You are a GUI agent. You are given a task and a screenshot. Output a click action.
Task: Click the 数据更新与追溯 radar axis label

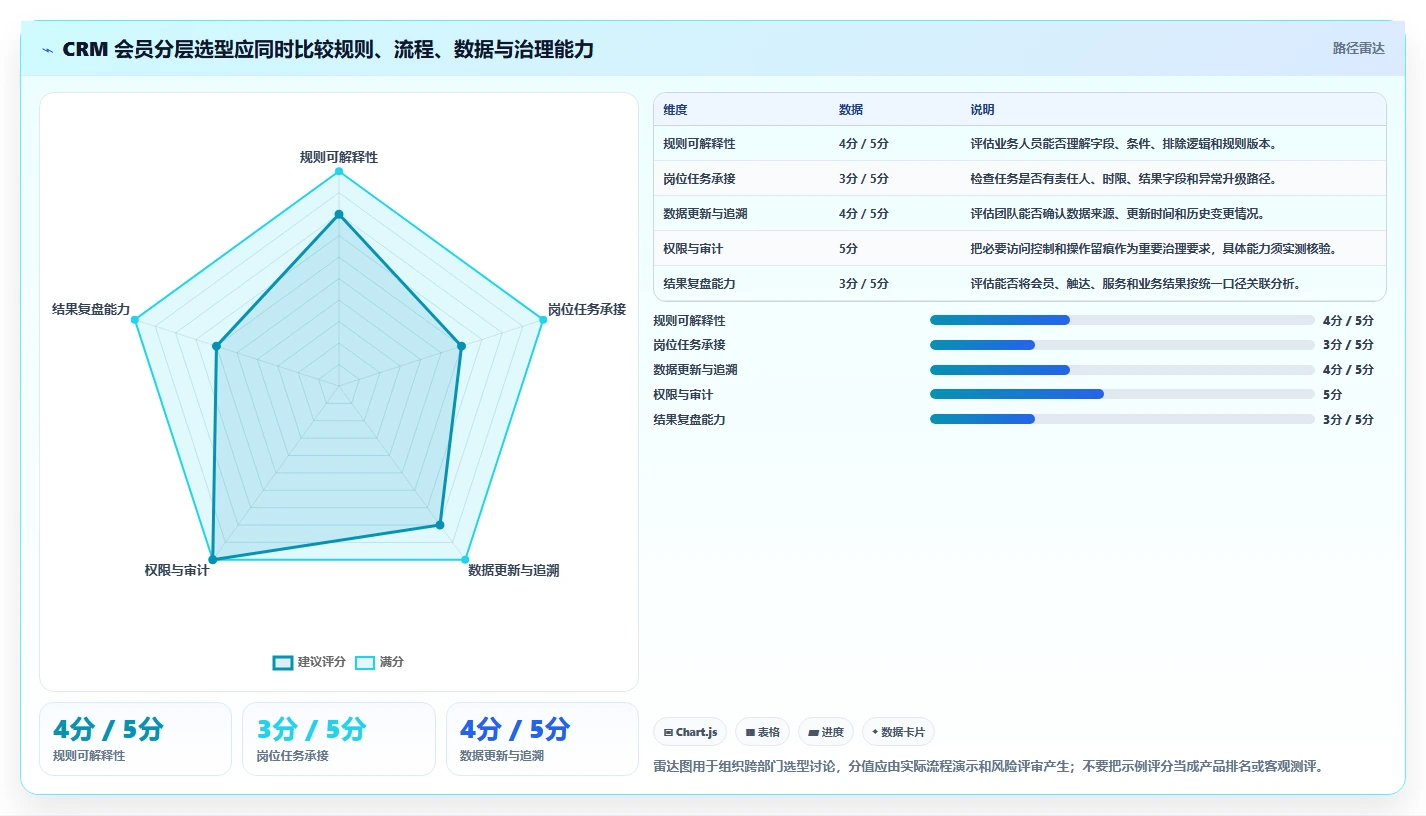[514, 570]
